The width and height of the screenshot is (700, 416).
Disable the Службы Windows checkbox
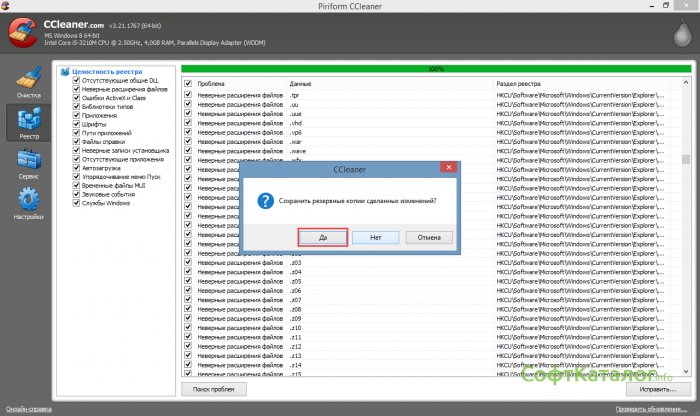(76, 203)
